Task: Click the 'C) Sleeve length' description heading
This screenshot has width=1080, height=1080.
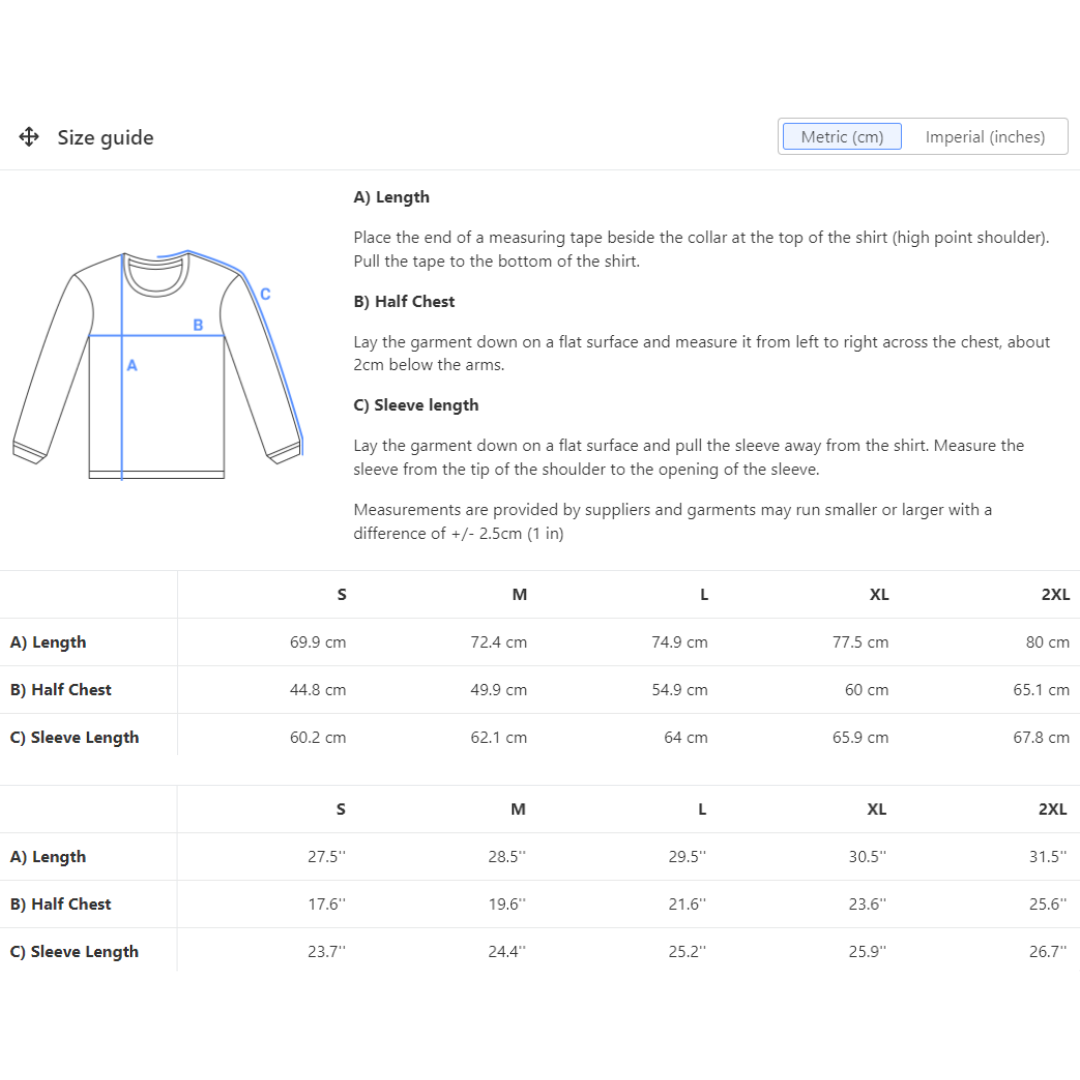Action: point(416,405)
